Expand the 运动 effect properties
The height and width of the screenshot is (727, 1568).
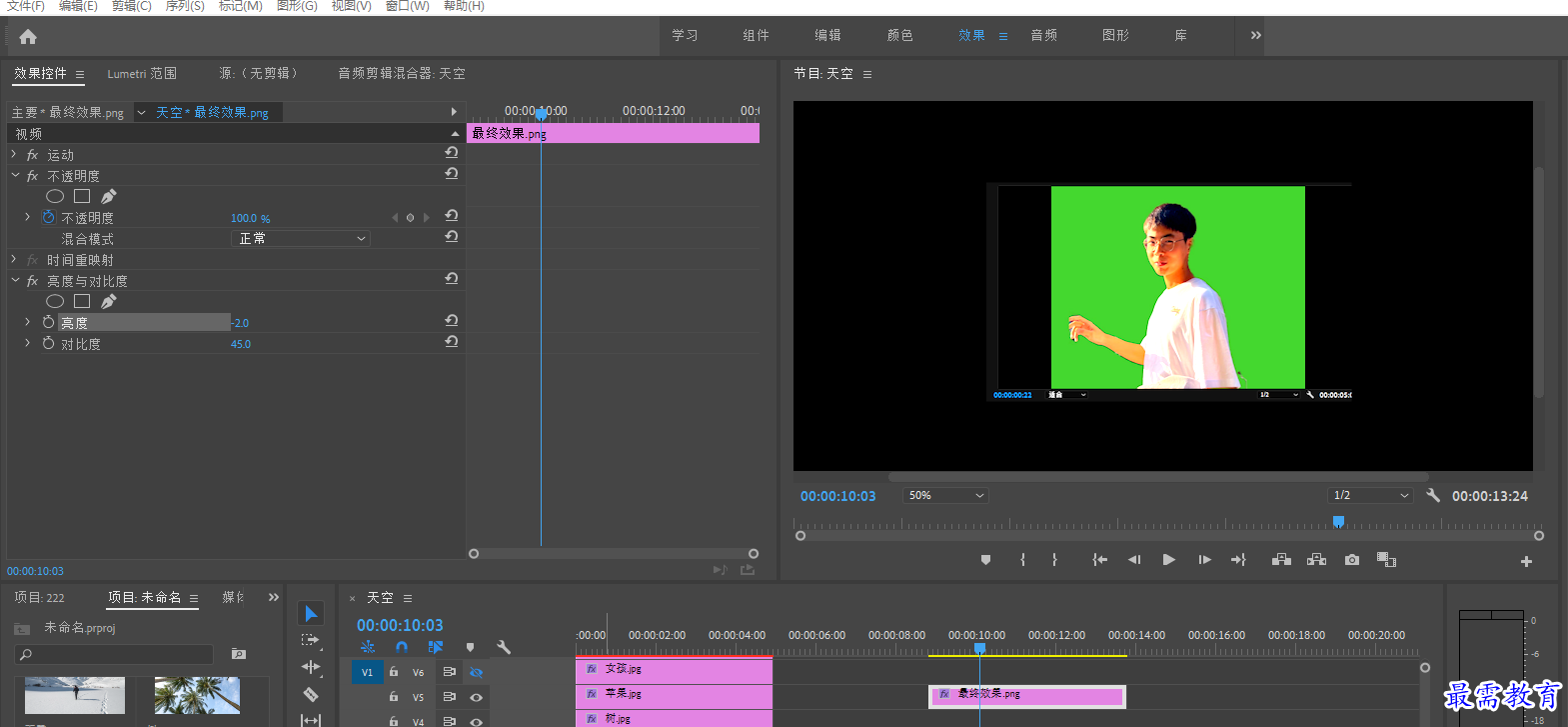(14, 154)
